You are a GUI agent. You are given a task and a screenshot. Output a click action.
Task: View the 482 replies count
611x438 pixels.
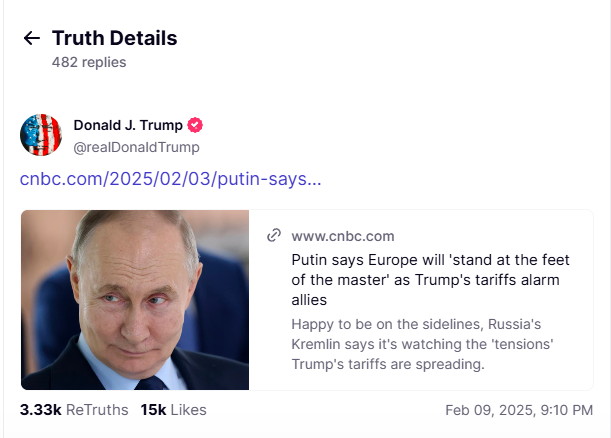[x=89, y=62]
